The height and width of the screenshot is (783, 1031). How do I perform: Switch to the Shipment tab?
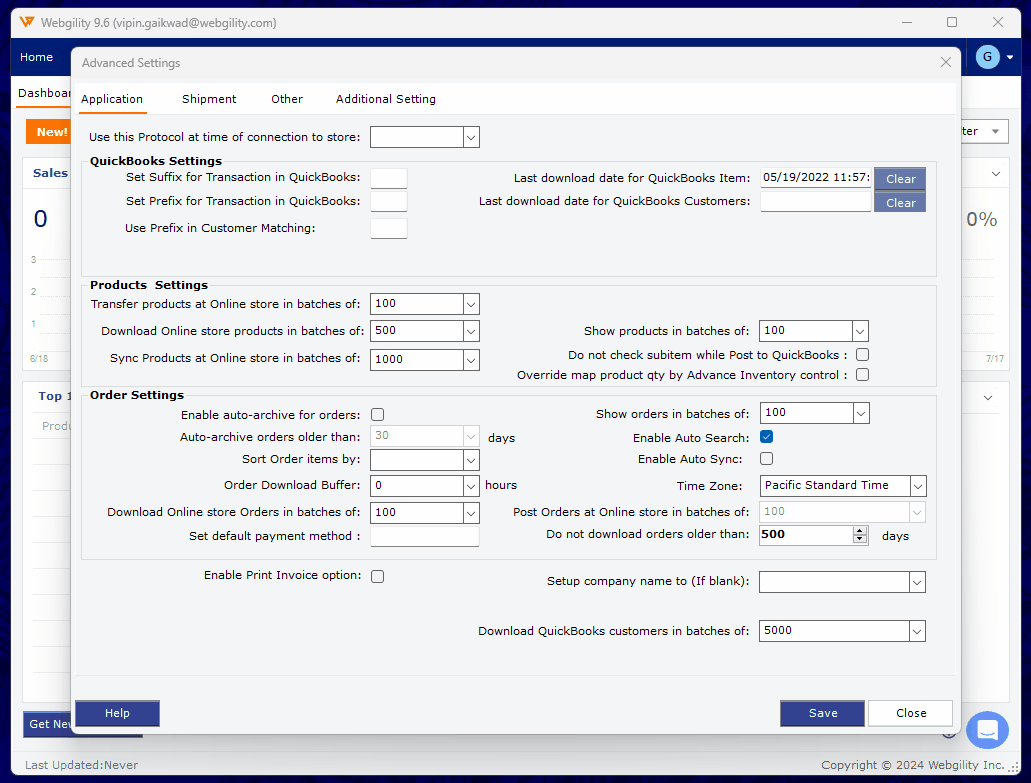pyautogui.click(x=209, y=99)
